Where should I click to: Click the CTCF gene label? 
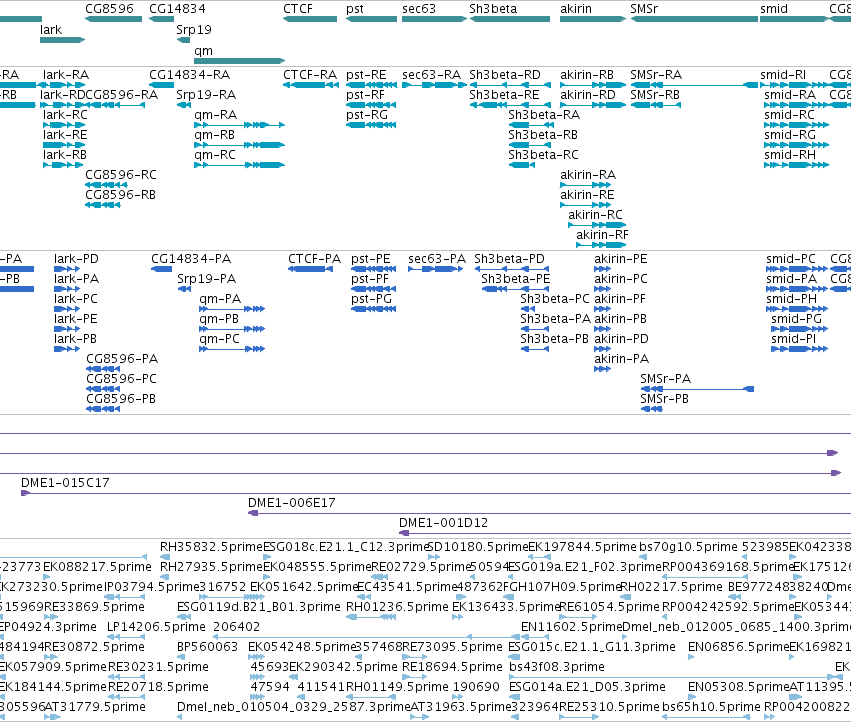tap(297, 9)
